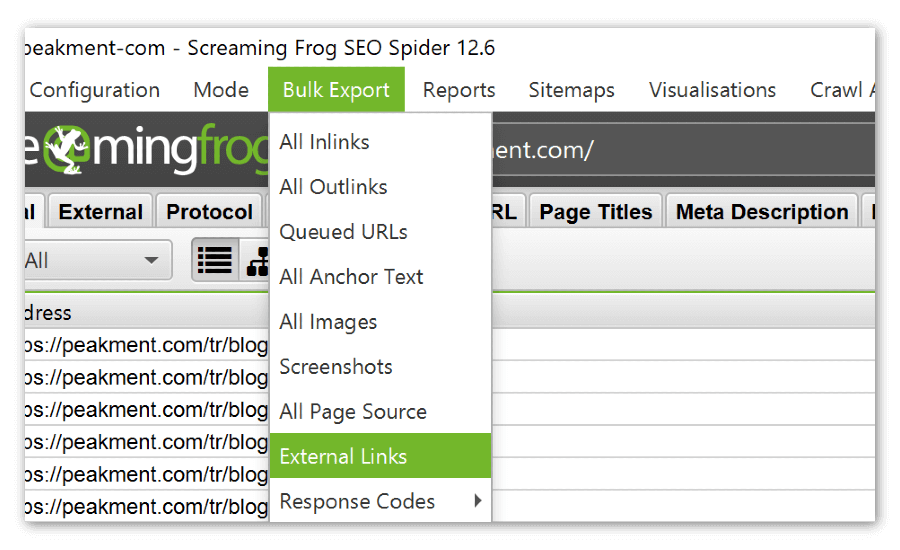Select All Anchor Text menu entry
The width and height of the screenshot is (900, 550).
point(351,277)
